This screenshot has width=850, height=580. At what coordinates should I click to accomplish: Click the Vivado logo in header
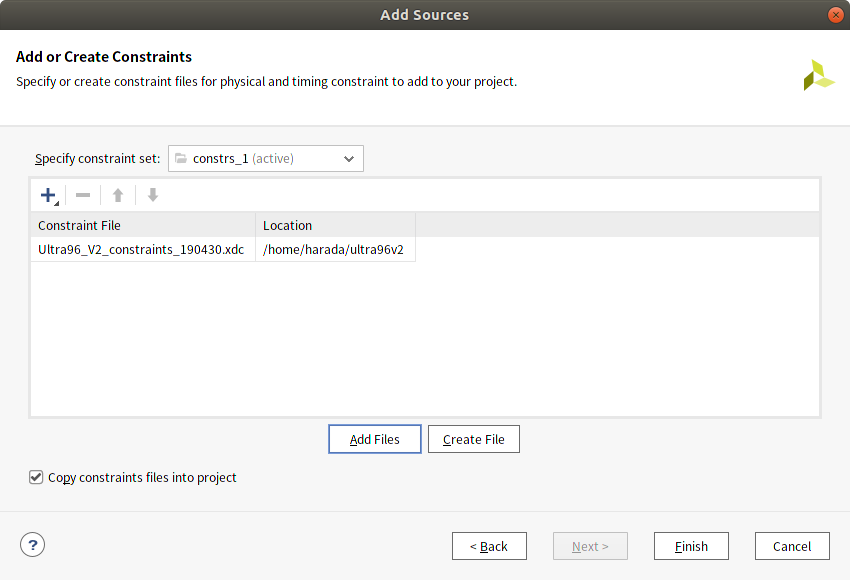(819, 75)
